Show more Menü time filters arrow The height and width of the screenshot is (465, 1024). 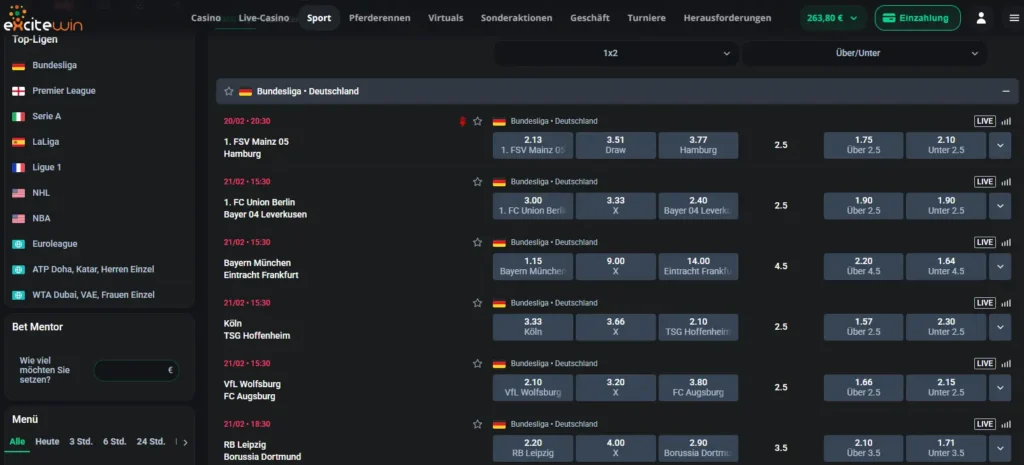pos(185,442)
